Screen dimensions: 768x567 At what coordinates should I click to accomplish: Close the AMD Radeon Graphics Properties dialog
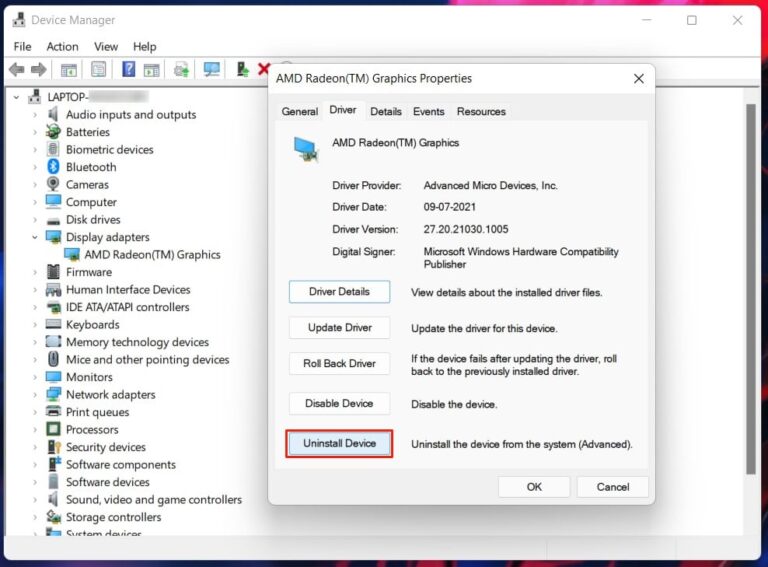(639, 79)
